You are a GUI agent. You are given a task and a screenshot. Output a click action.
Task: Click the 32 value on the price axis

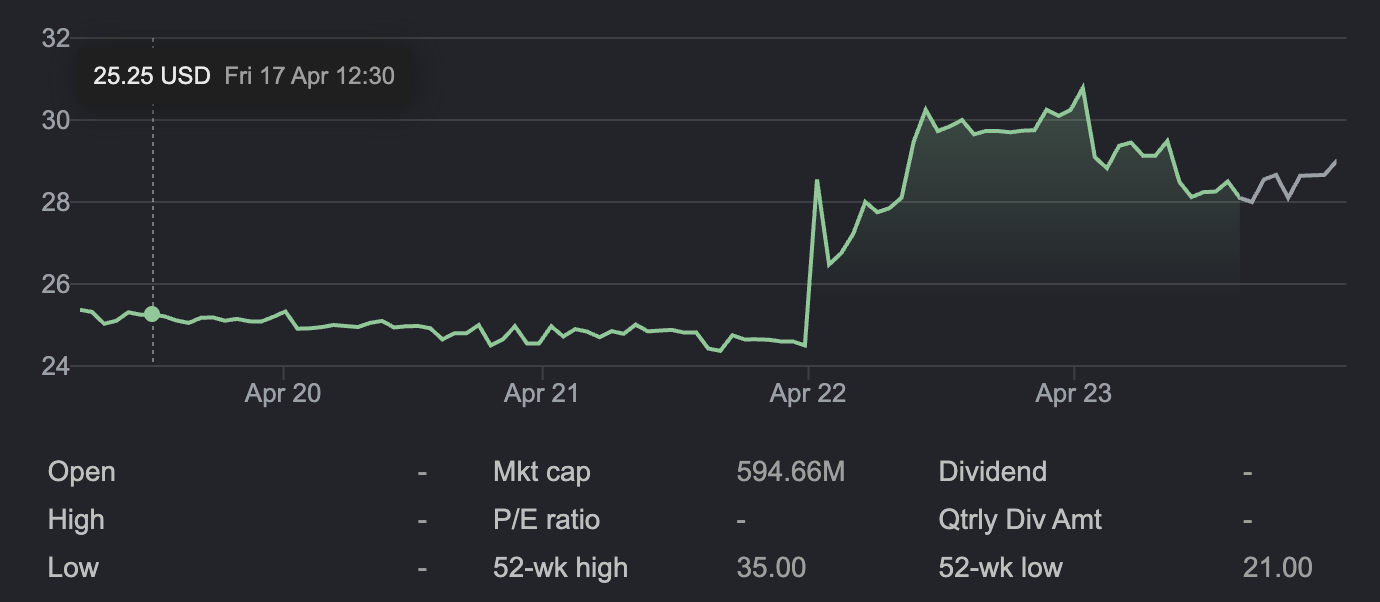[55, 39]
